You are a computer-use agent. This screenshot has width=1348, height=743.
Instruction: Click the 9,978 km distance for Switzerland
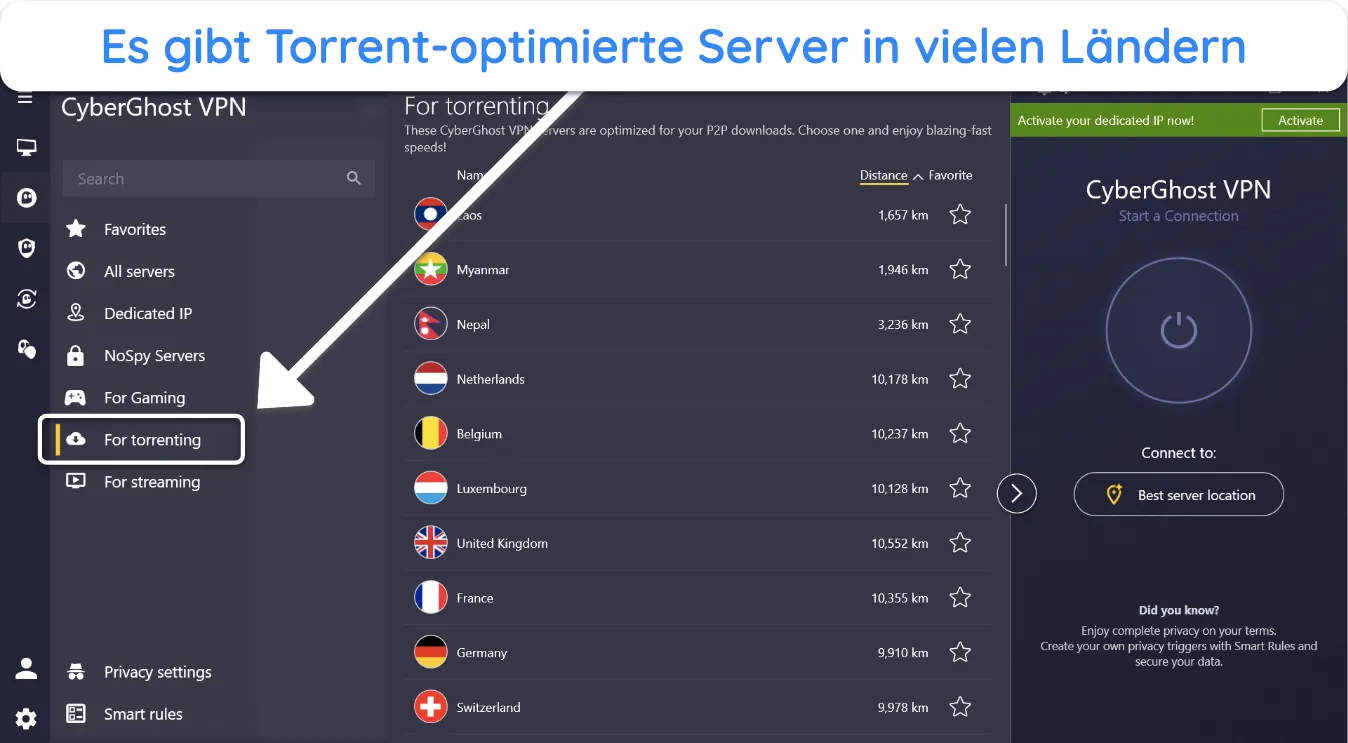pos(903,707)
